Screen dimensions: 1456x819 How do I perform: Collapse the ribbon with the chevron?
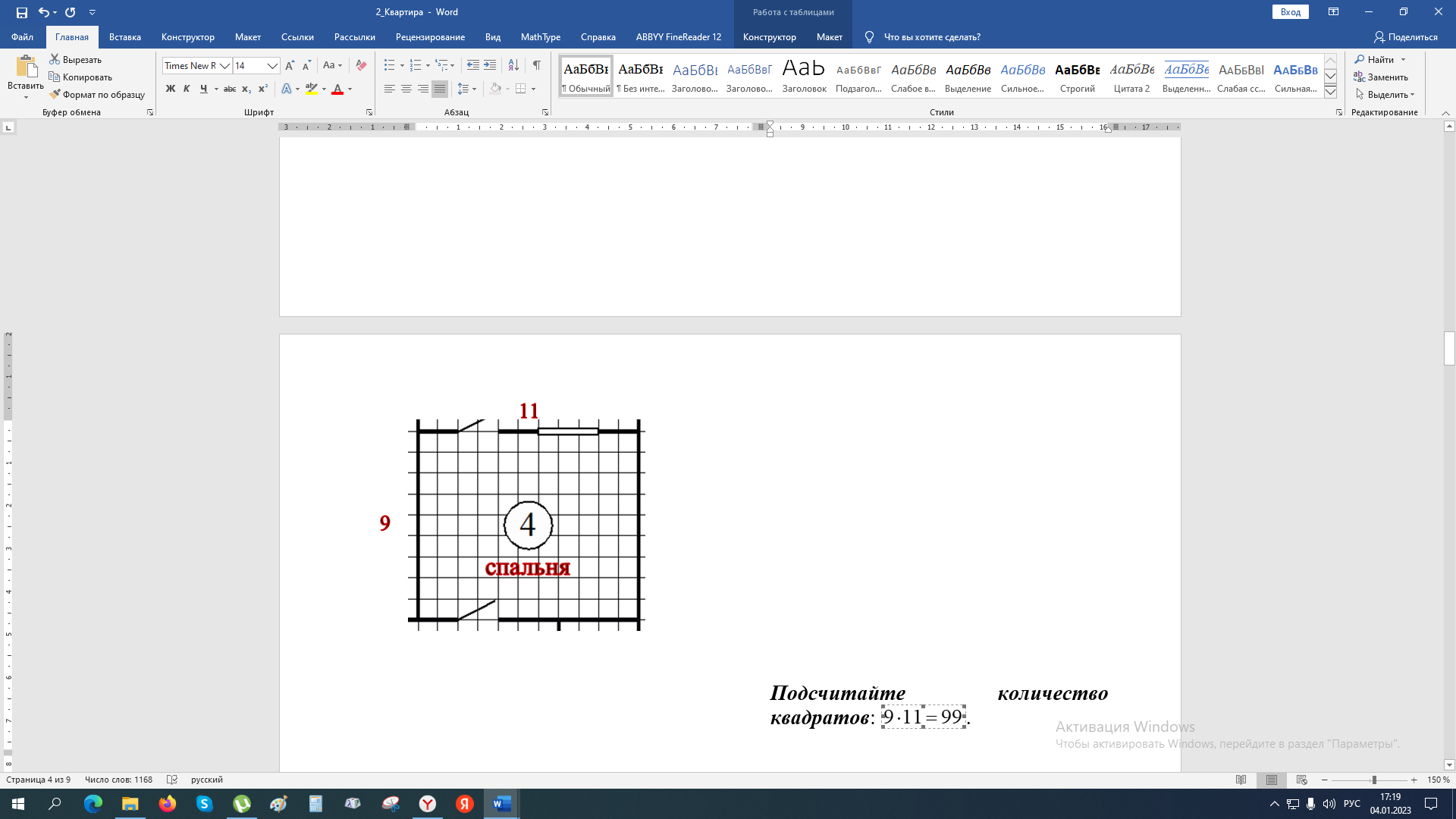pyautogui.click(x=1445, y=112)
